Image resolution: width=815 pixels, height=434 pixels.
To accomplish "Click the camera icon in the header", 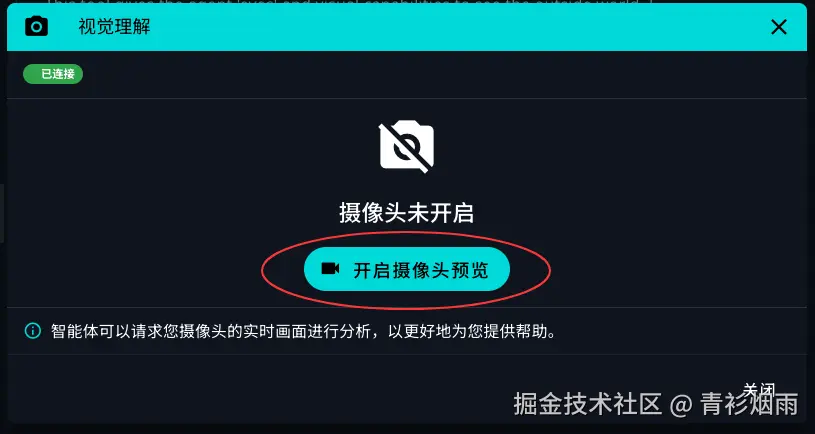I will tap(36, 27).
